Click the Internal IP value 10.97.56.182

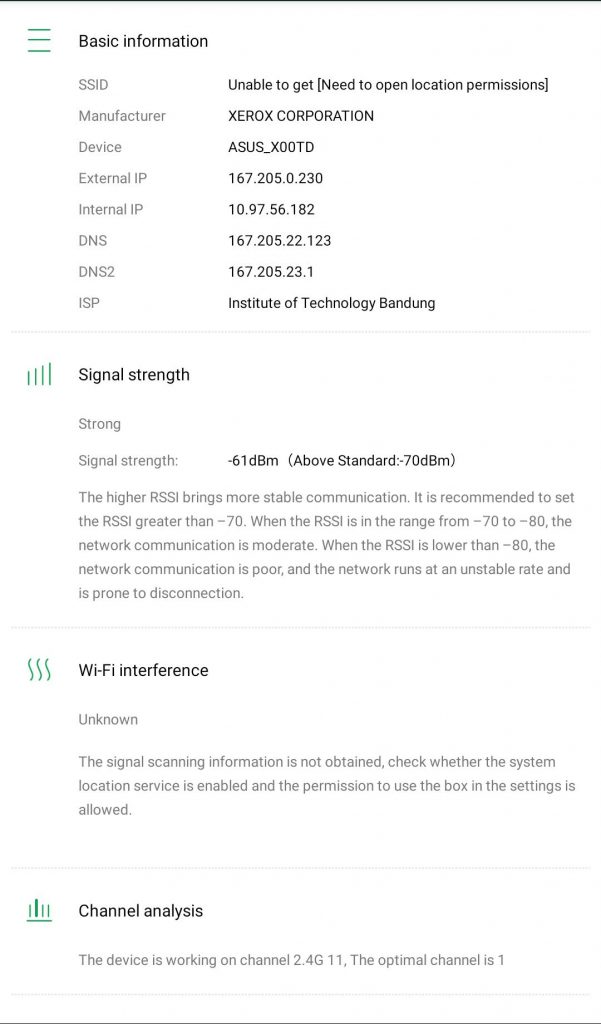point(271,209)
